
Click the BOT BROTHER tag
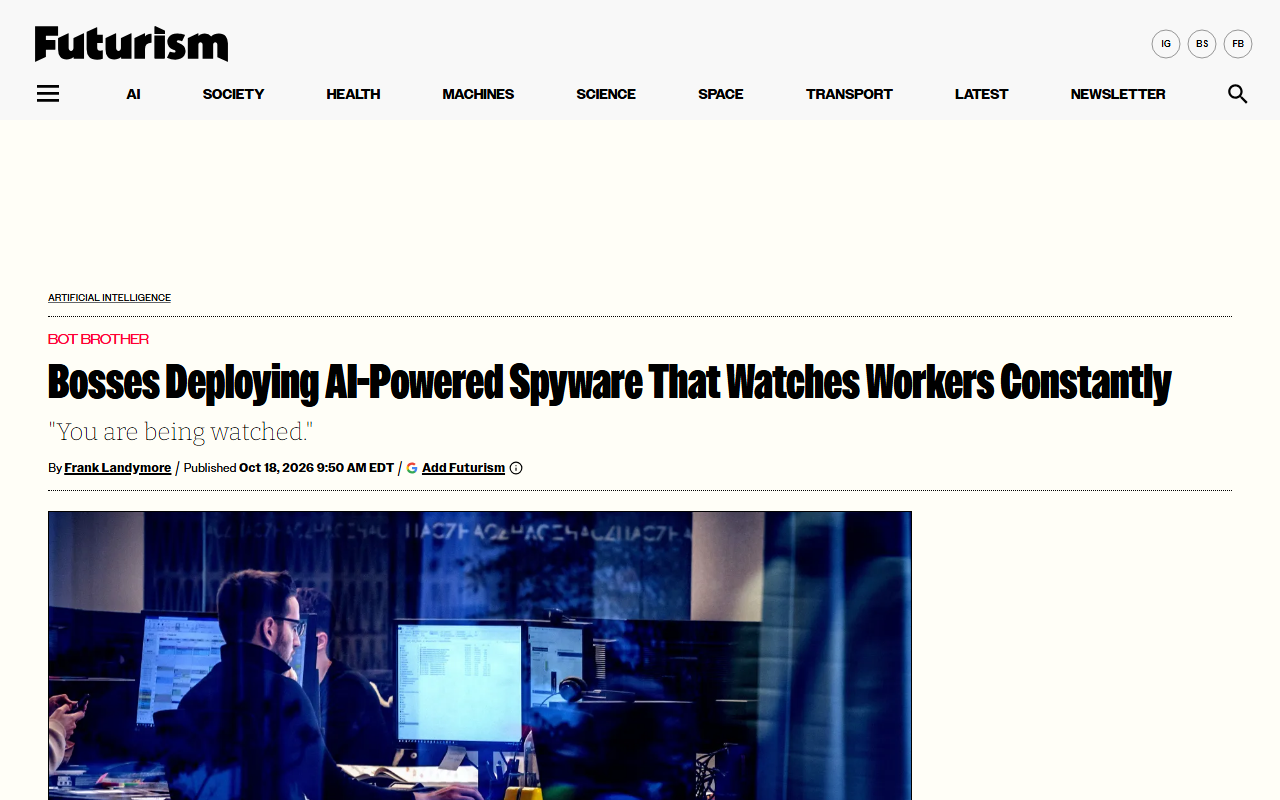98,339
